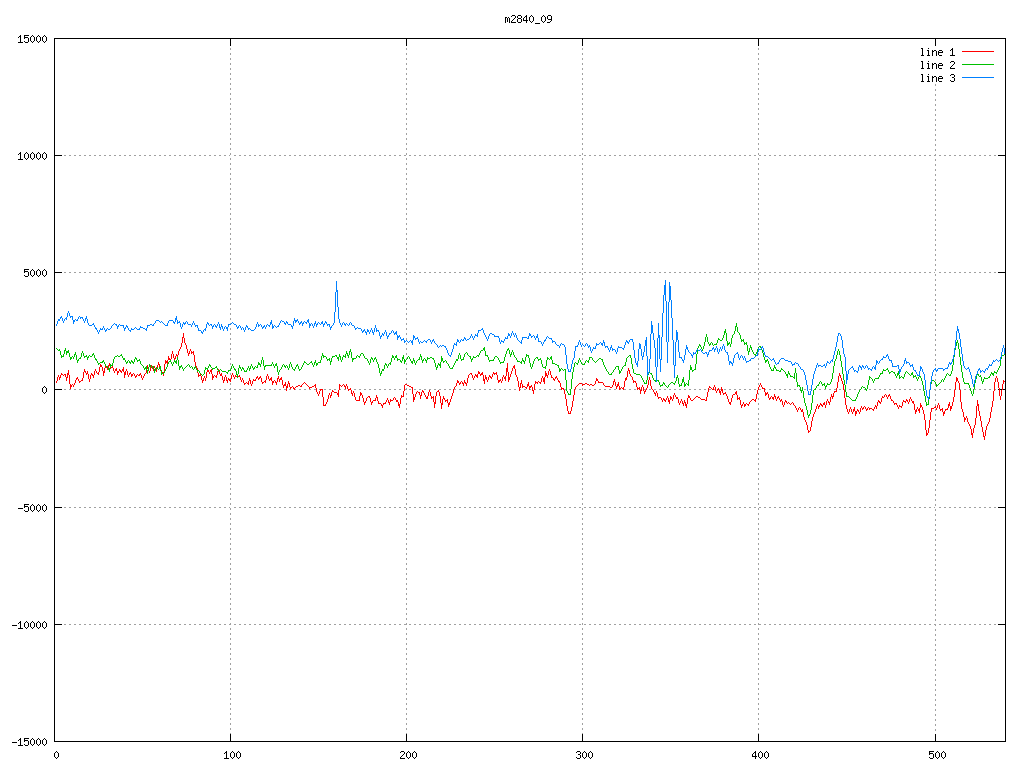Click the green line 2 legend sample
1024x768 pixels.
tap(978, 65)
